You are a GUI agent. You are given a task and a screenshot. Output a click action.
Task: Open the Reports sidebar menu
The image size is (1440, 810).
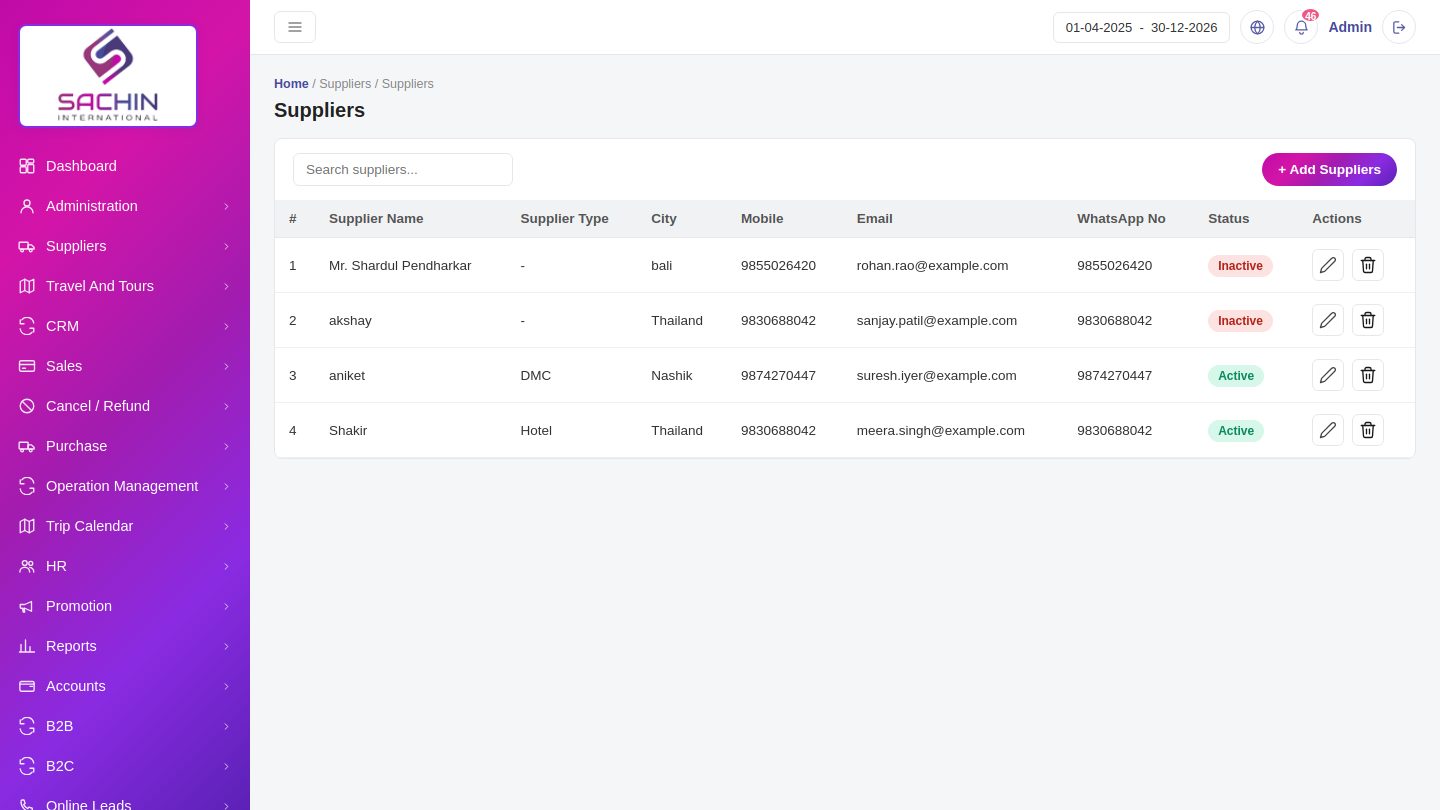click(125, 646)
